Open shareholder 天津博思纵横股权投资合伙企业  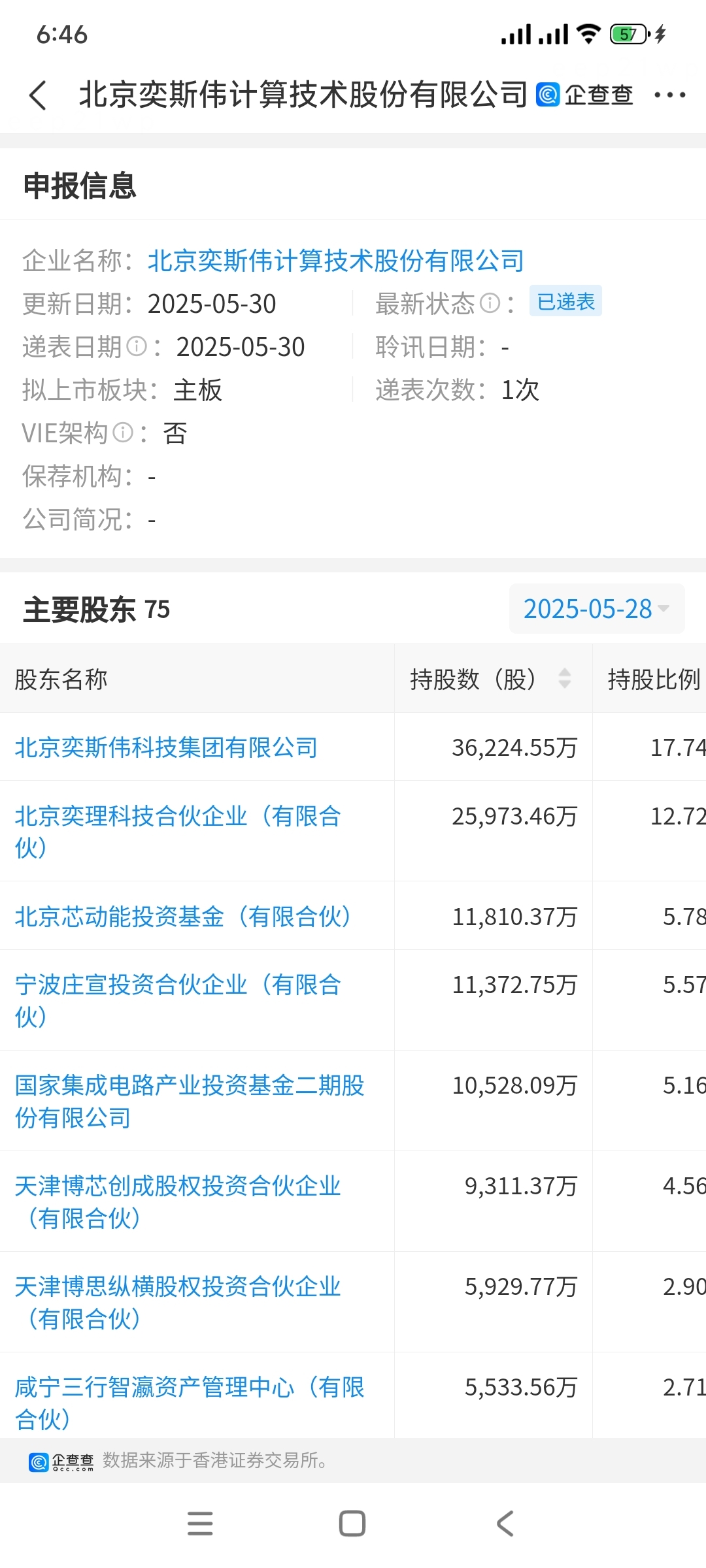click(x=178, y=1302)
